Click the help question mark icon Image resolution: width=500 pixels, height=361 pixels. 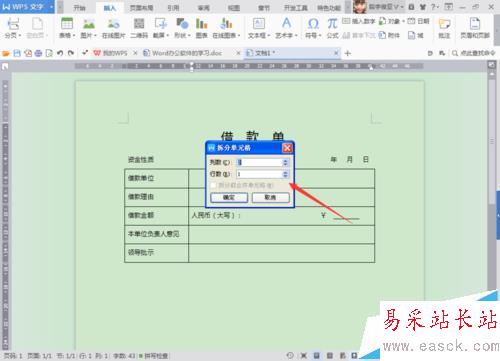pyautogui.click(x=433, y=7)
